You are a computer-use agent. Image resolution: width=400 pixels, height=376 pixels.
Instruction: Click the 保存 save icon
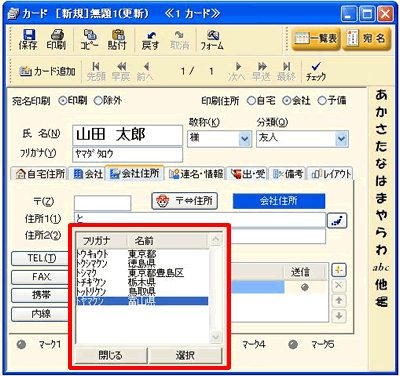point(28,39)
